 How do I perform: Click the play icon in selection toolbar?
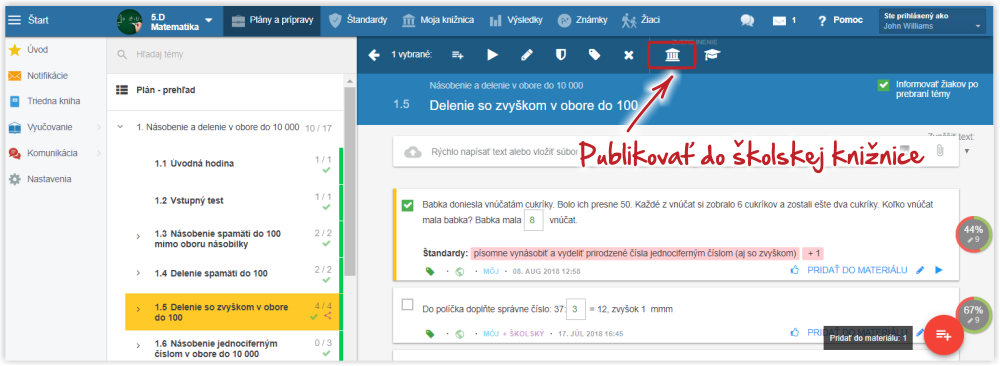coord(492,55)
